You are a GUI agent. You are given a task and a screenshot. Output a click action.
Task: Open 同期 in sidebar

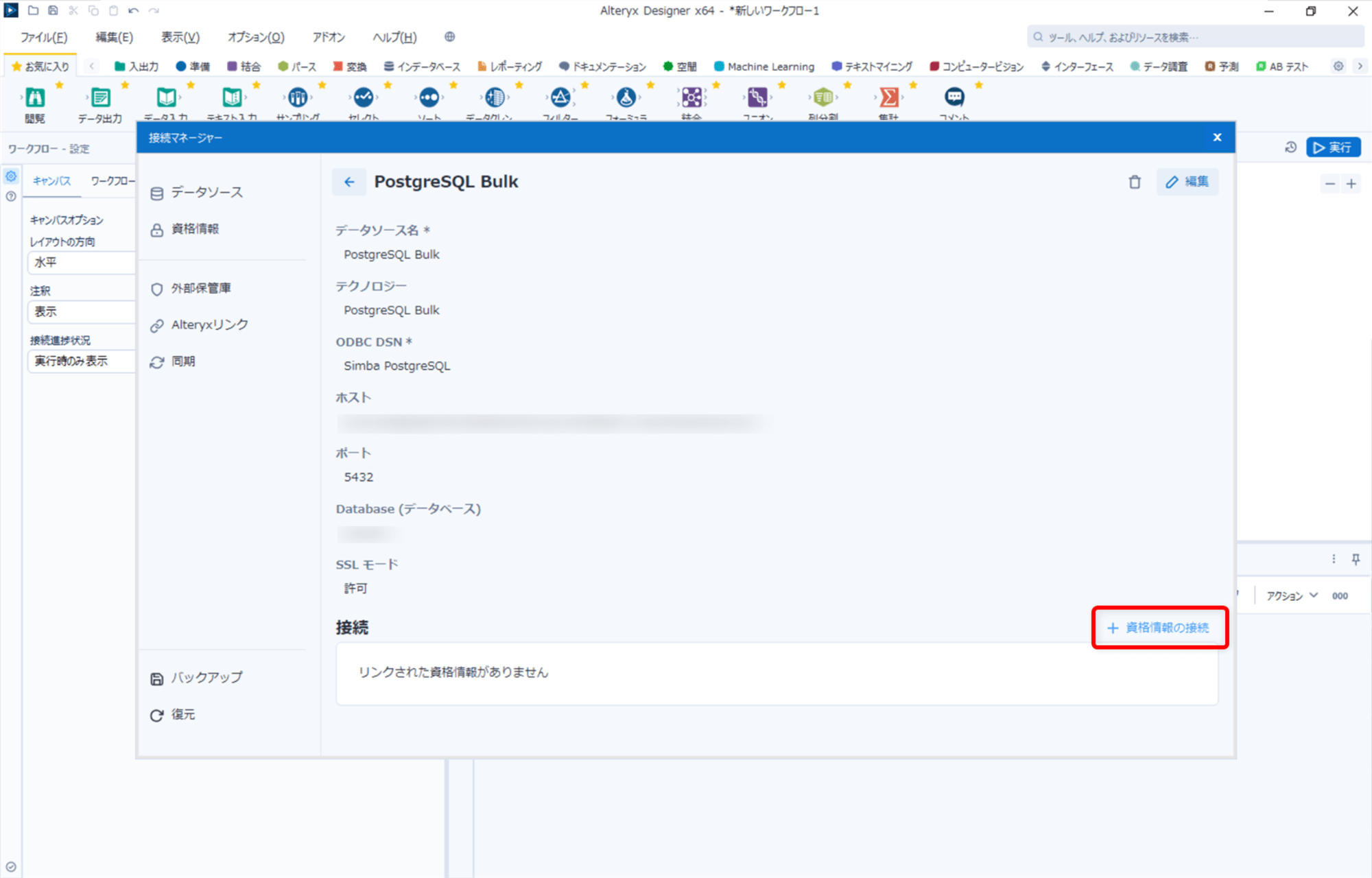[x=173, y=361]
